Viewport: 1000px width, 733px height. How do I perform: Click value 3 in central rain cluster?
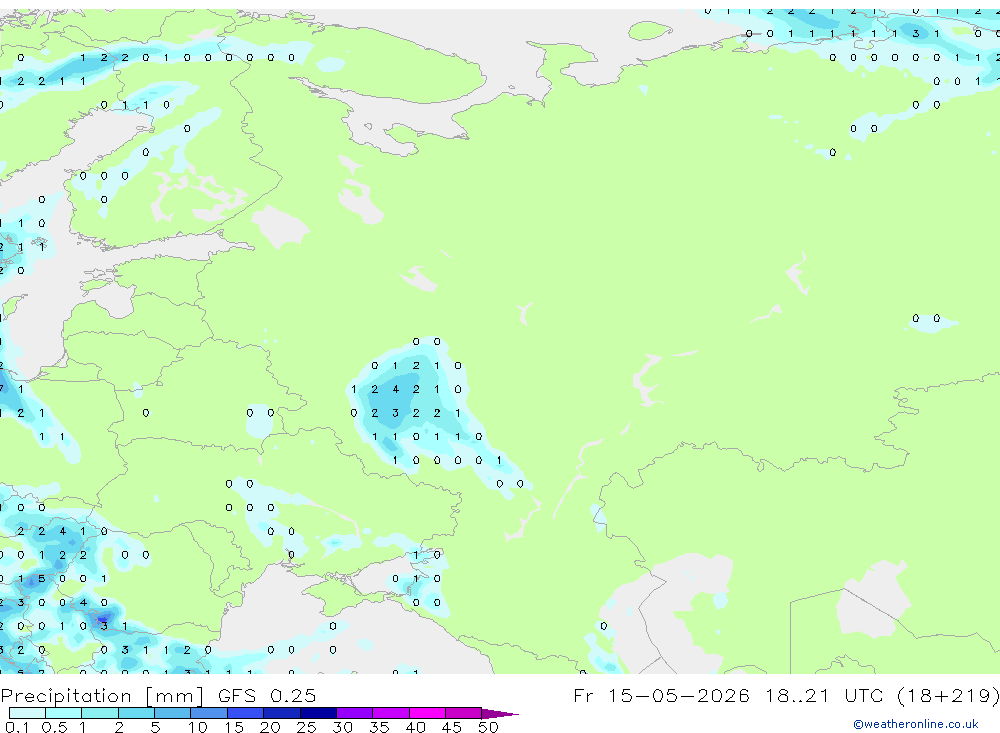(x=395, y=413)
